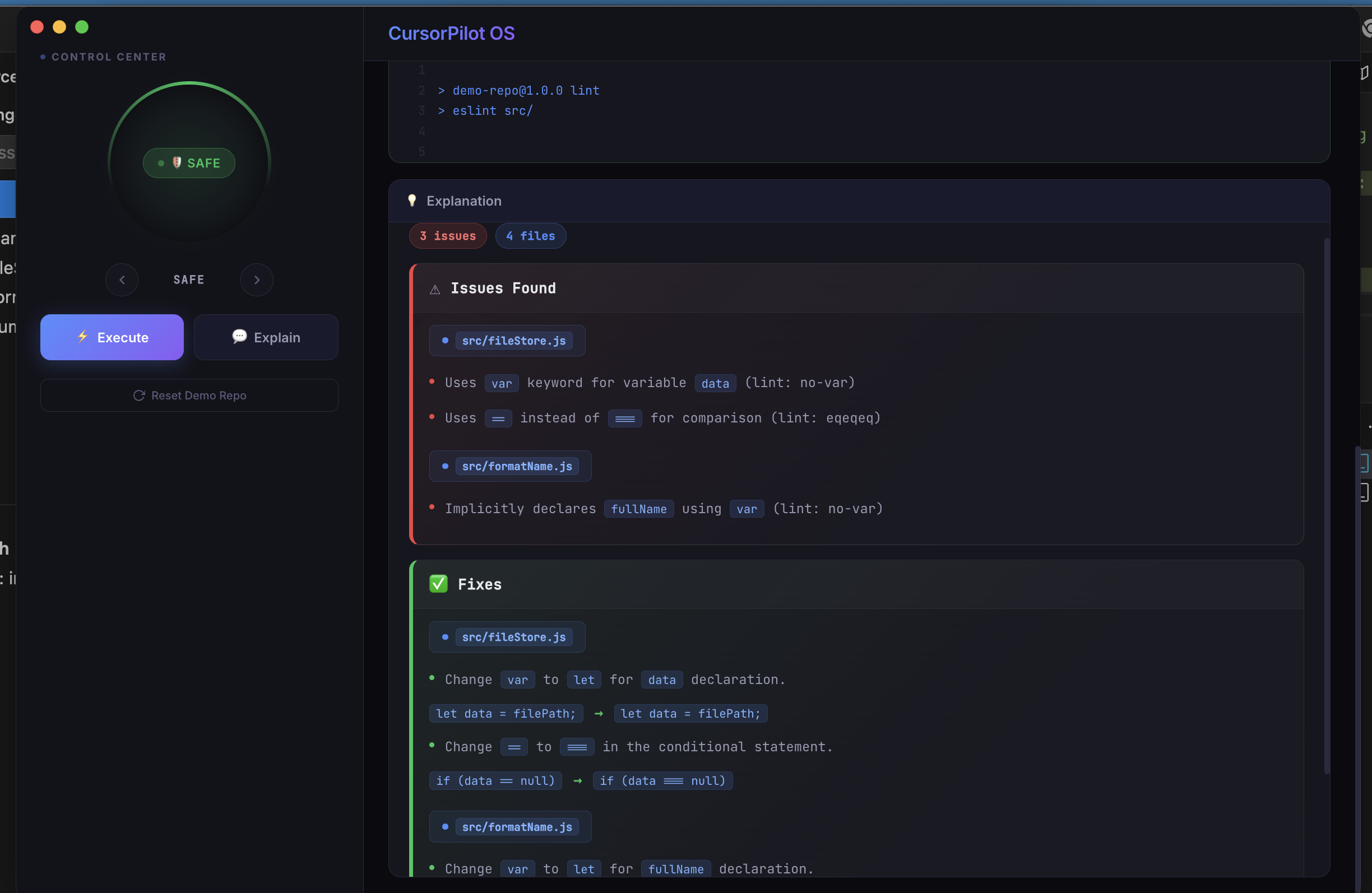Toggle the SAFE mode pill badge
This screenshot has height=893, width=1372.
click(189, 163)
